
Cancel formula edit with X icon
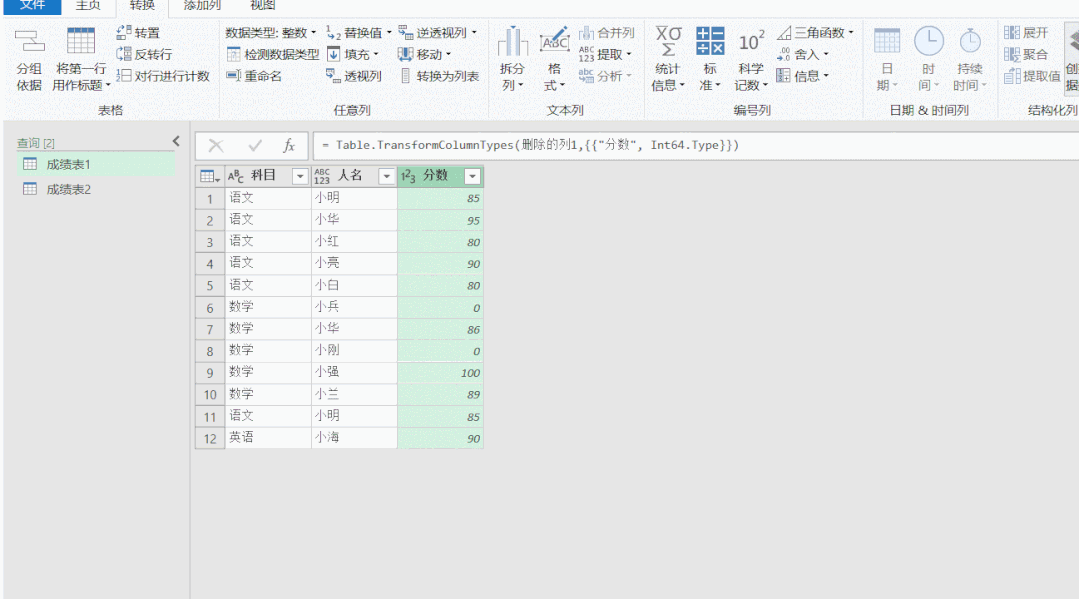tap(216, 145)
